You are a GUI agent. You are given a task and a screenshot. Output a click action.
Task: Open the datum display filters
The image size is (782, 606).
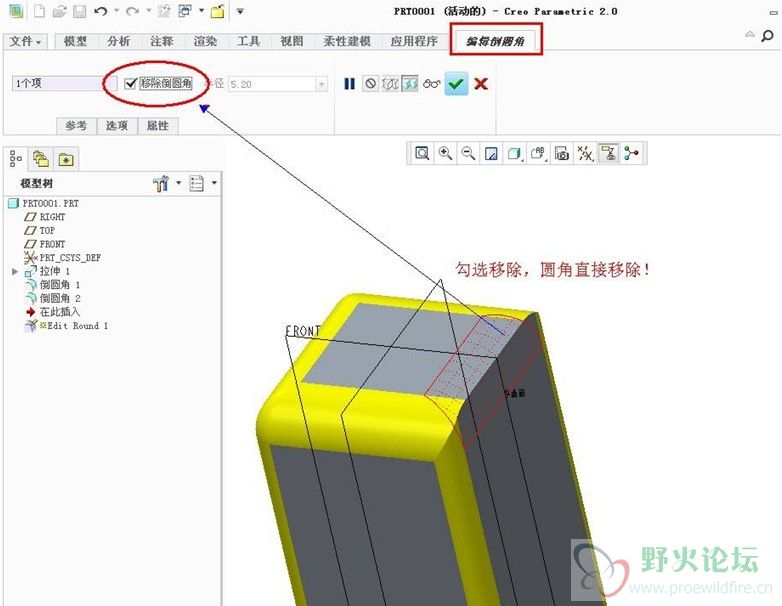click(x=585, y=153)
